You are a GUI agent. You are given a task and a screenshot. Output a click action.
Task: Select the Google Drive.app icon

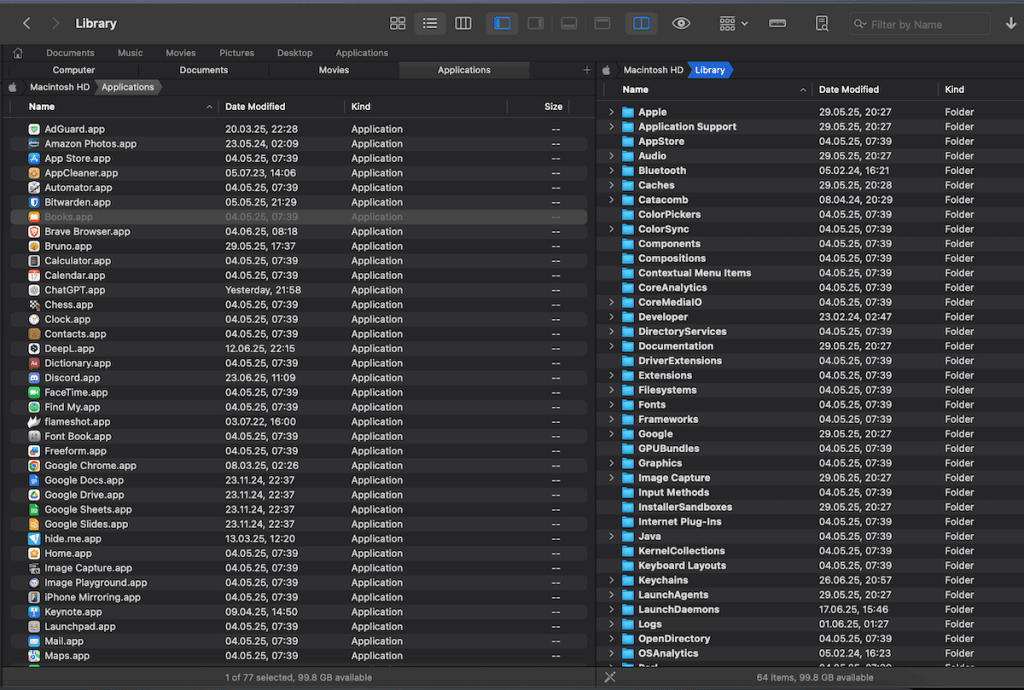click(34, 495)
